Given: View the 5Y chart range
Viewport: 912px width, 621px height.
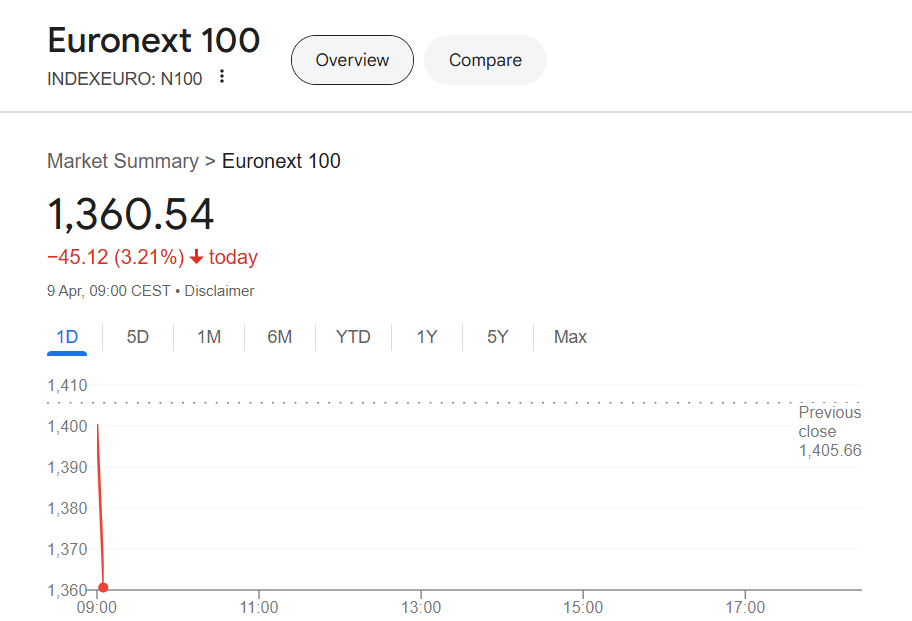Looking at the screenshot, I should click(x=498, y=337).
